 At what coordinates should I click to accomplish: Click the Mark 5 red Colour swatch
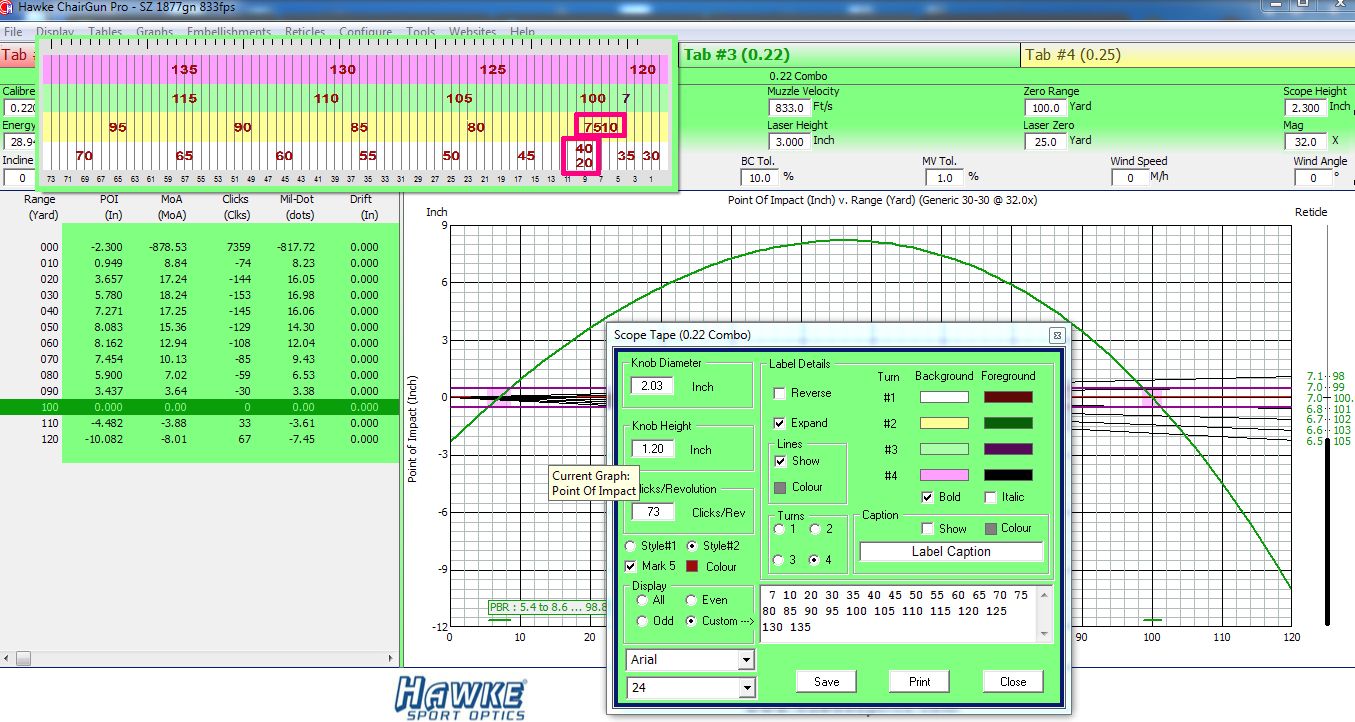tap(692, 566)
